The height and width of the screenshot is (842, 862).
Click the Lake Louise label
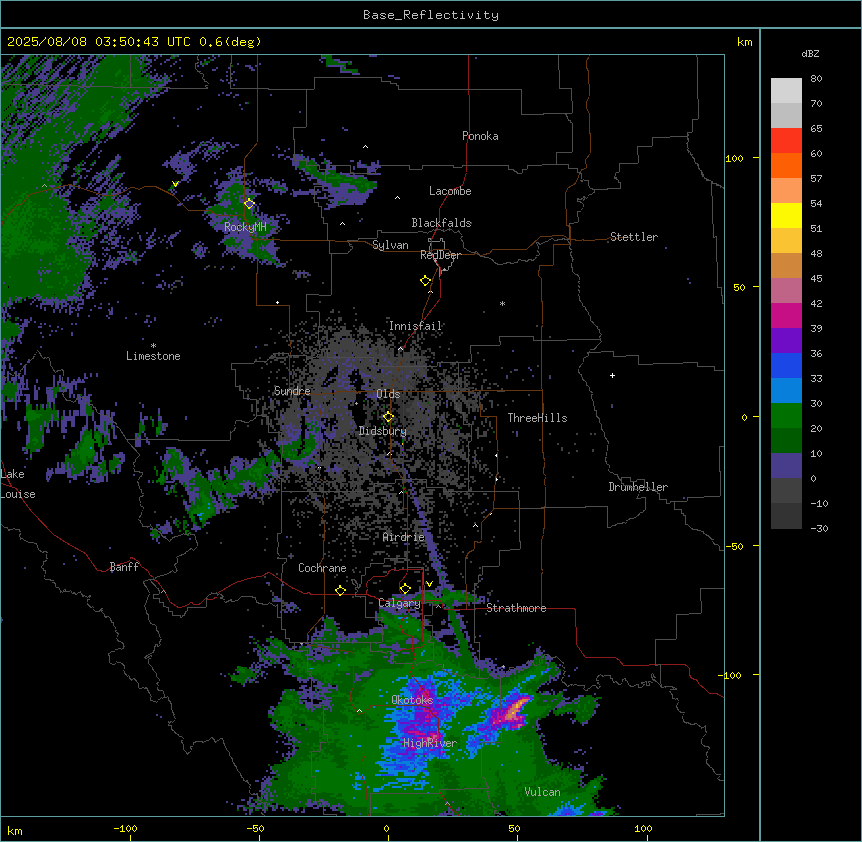point(18,484)
